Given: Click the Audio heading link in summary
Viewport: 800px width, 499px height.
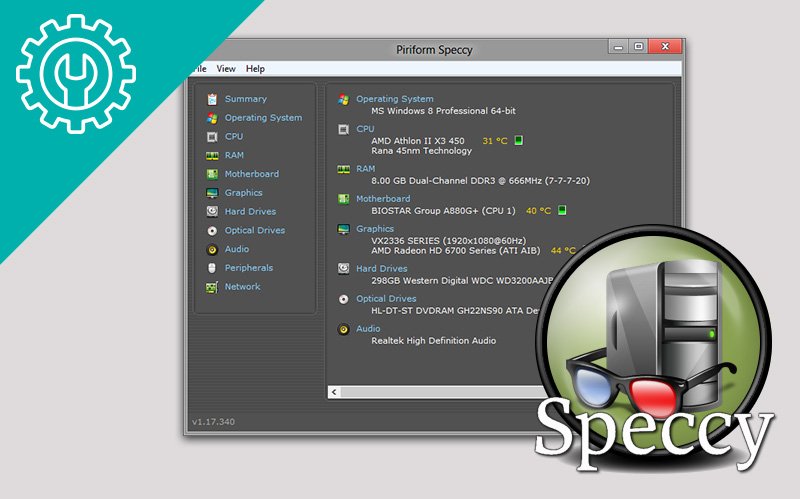Looking at the screenshot, I should 368,329.
